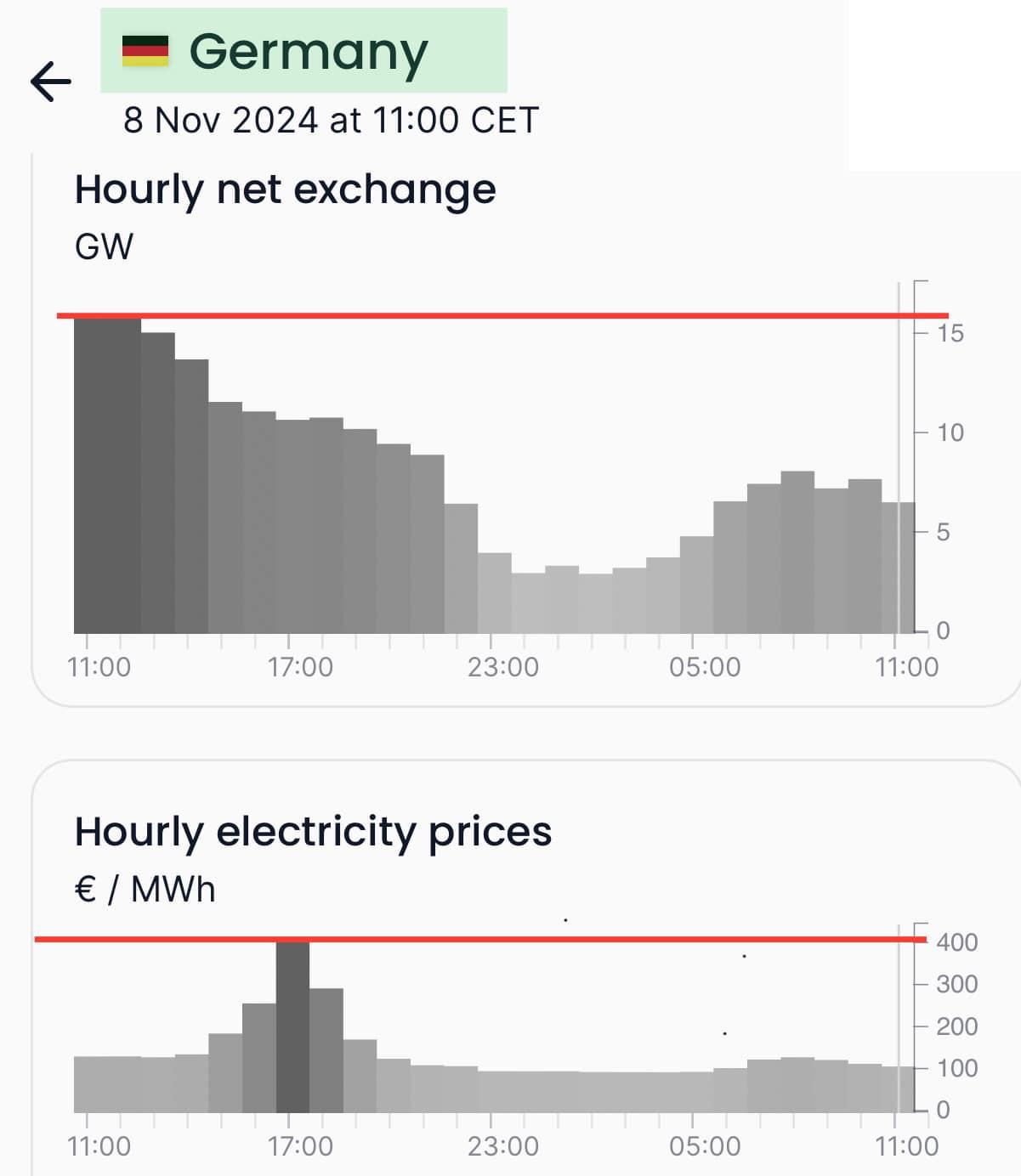Click the 18:00 price bar right of peak
Image resolution: width=1021 pixels, height=1176 pixels.
[x=326, y=1050]
